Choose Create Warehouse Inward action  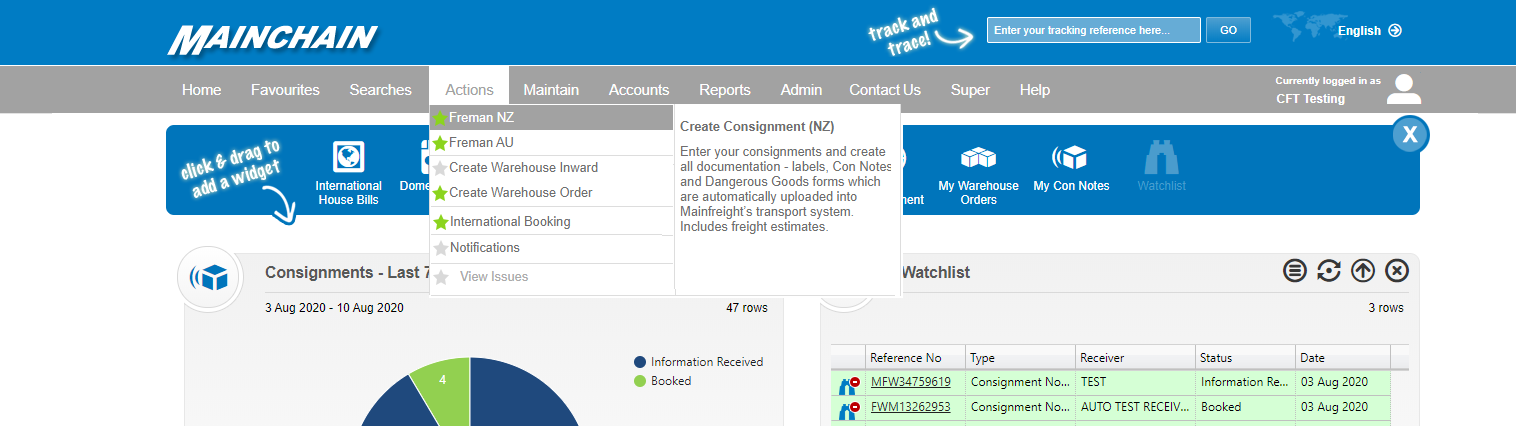click(x=552, y=168)
